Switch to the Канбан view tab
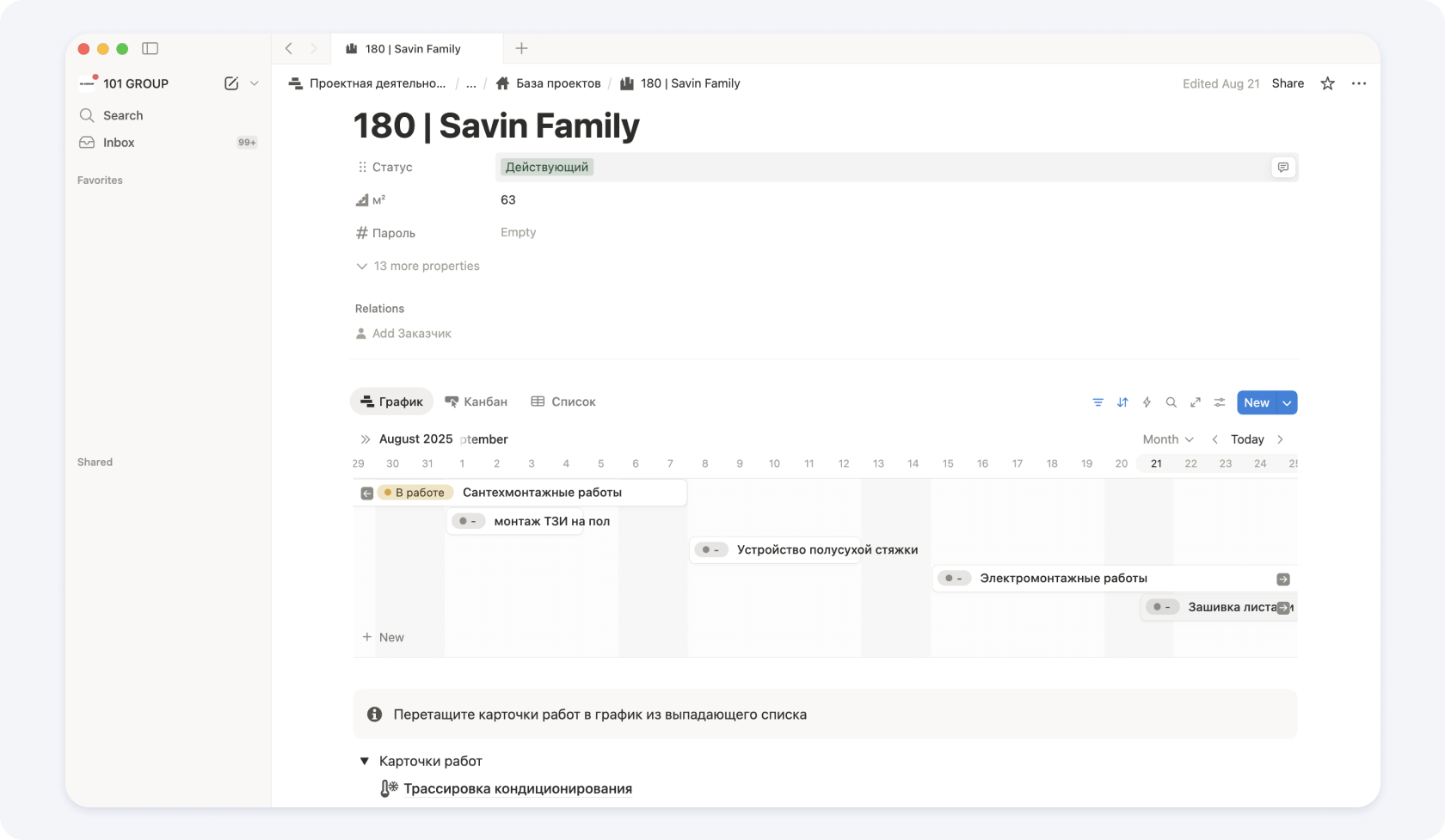 coord(476,402)
